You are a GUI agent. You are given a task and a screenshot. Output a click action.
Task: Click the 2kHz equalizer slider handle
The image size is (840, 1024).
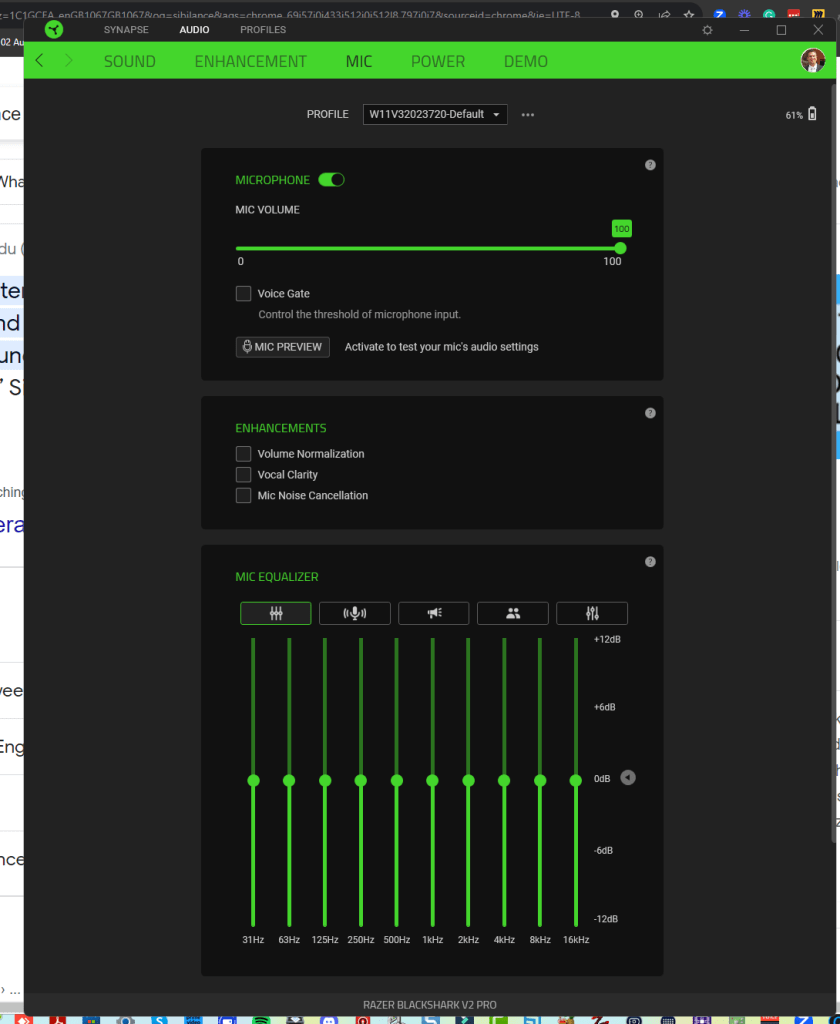[468, 780]
